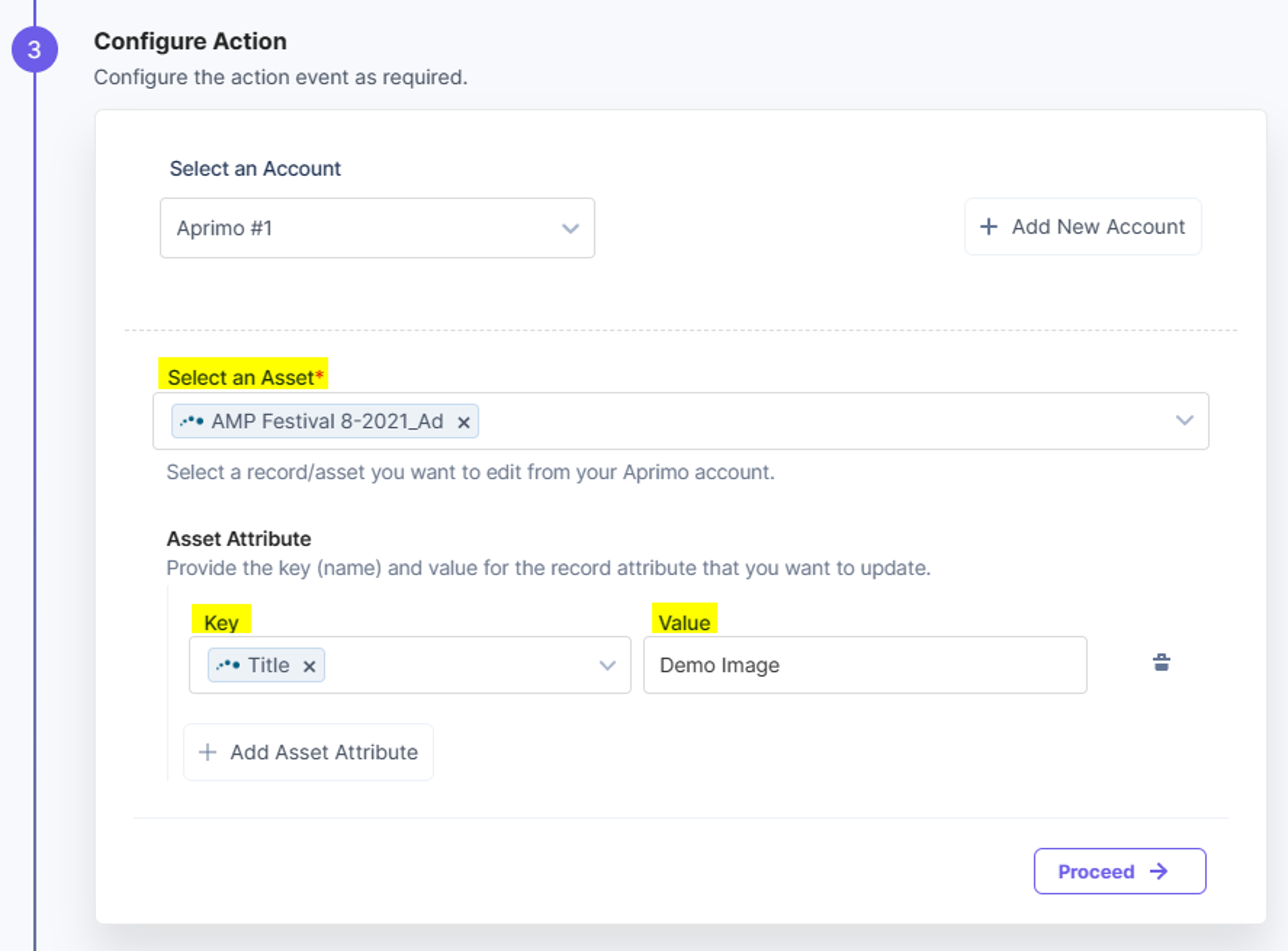Remove the AMP Festival 8-2021_Ad asset tag

463,423
